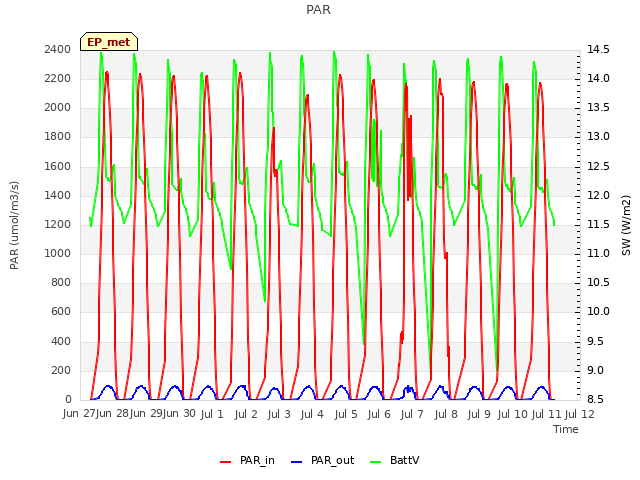Click the 'Jul 3' x-axis tick label
This screenshot has height=480, width=640.
click(x=279, y=414)
